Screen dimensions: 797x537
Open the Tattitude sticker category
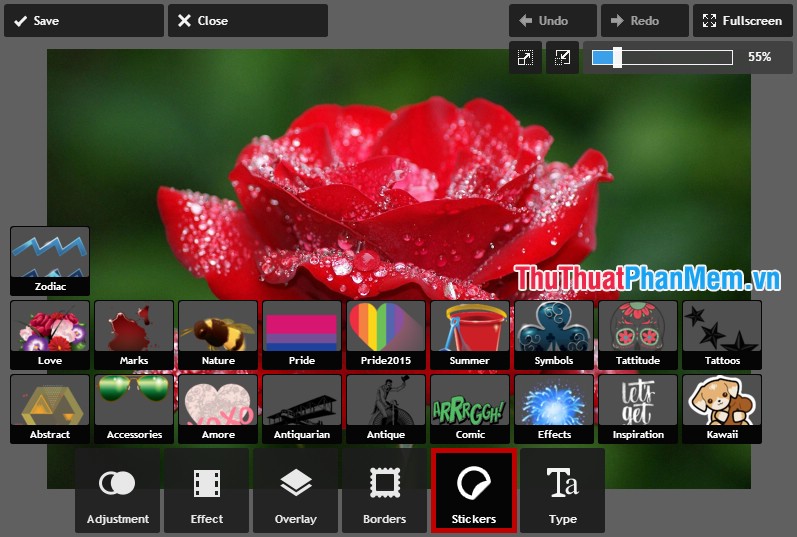pos(638,335)
